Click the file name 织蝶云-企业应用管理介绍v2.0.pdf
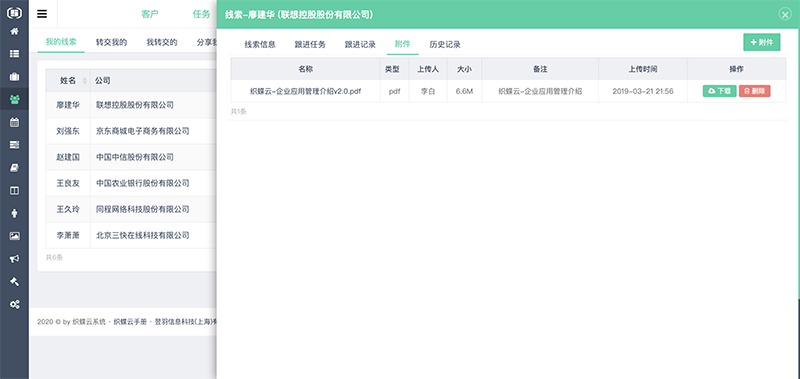Viewport: 800px width, 379px height. 306,91
